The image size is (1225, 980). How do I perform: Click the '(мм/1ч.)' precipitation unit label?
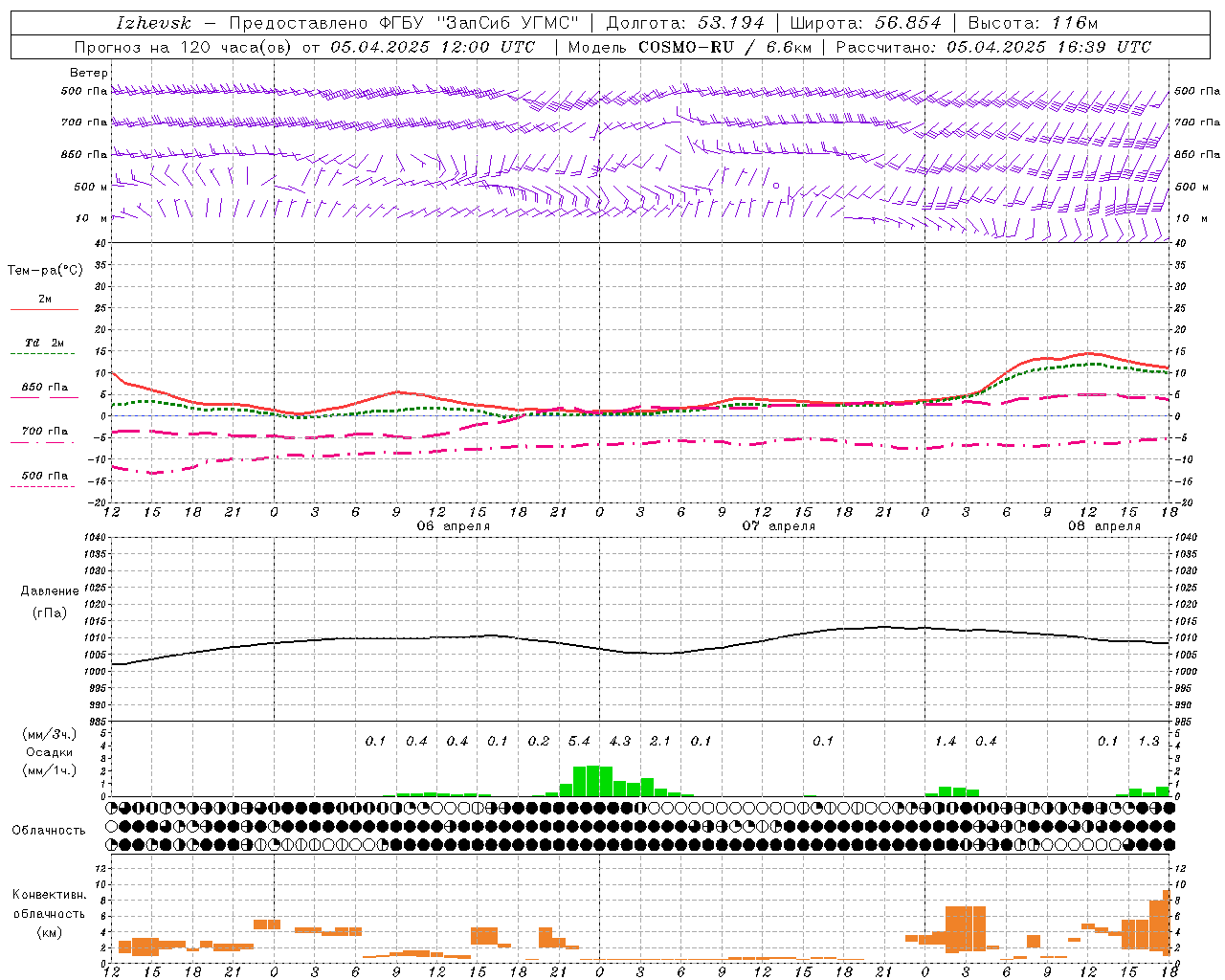click(49, 770)
